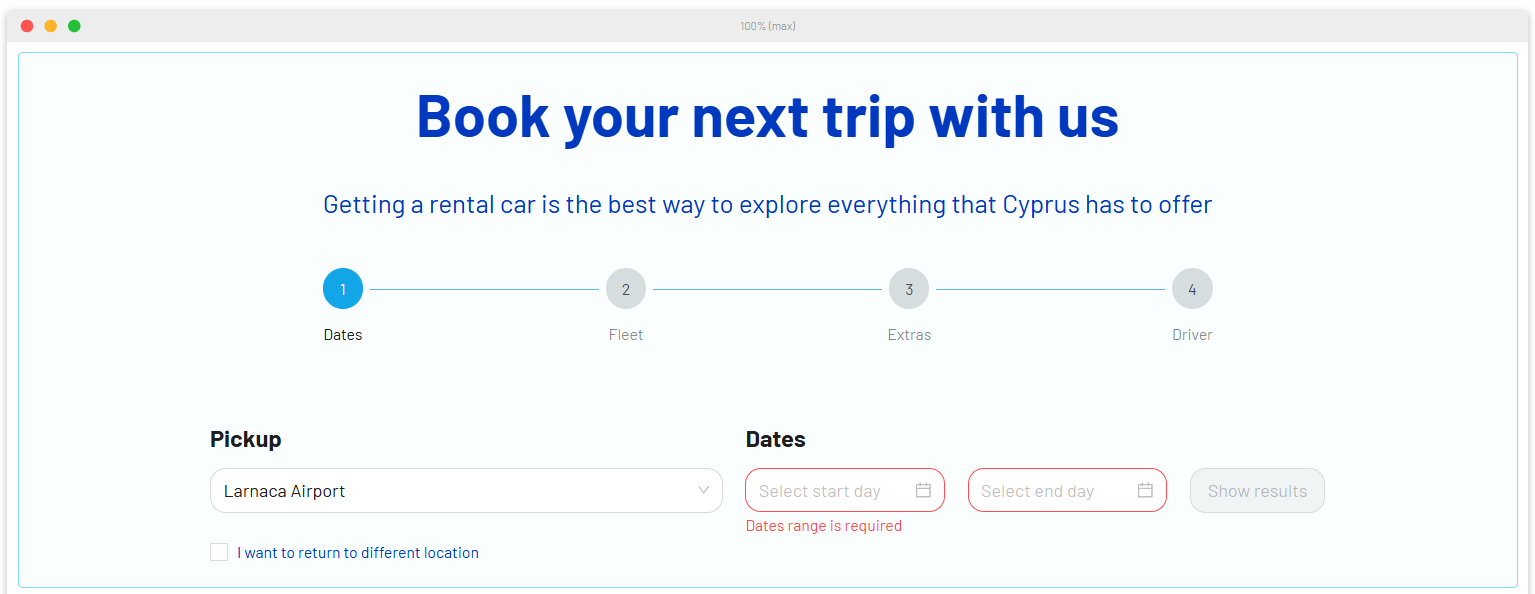
Task: Enable return to different location checkbox
Action: click(219, 552)
